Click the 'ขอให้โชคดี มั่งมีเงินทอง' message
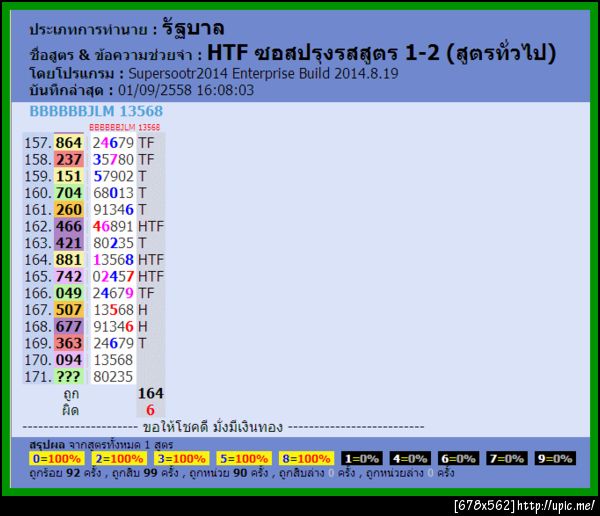 click(x=213, y=427)
